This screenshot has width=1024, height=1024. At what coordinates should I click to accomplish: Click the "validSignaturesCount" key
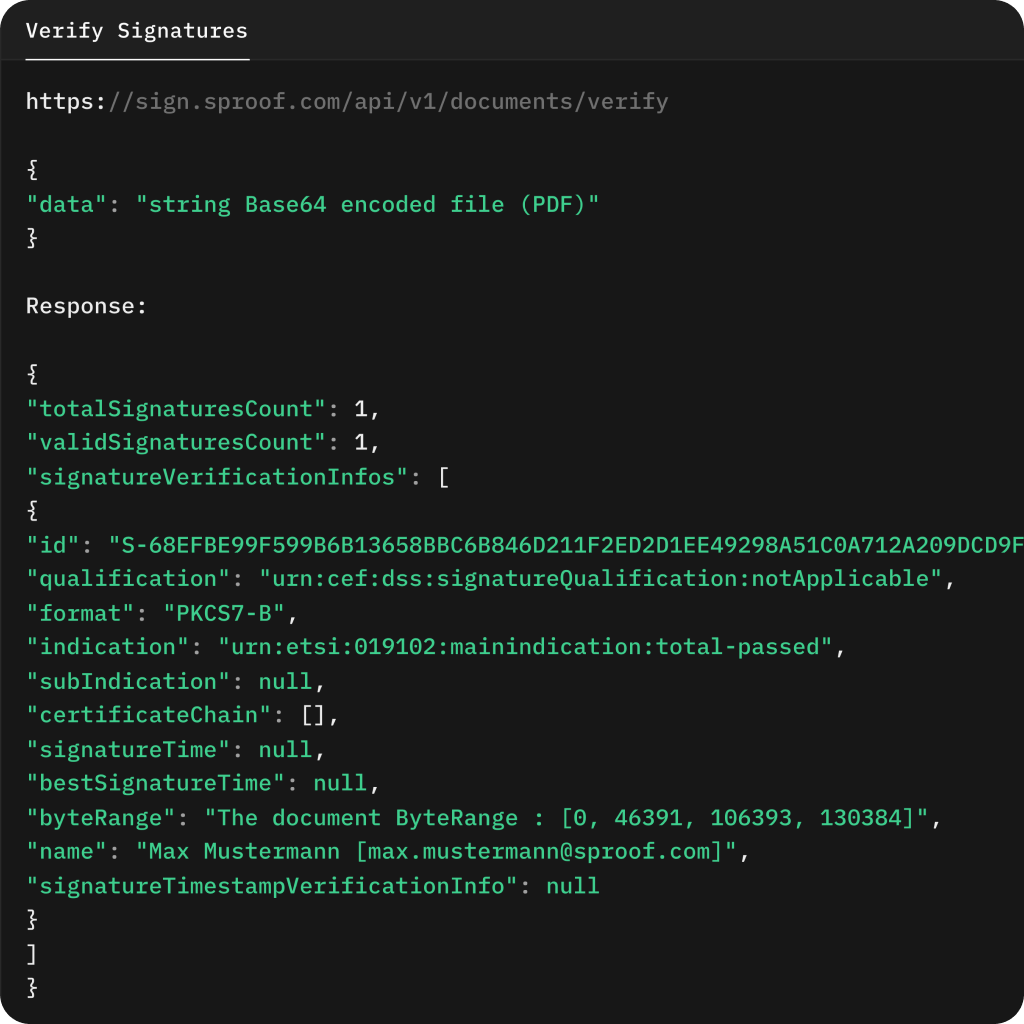[176, 443]
